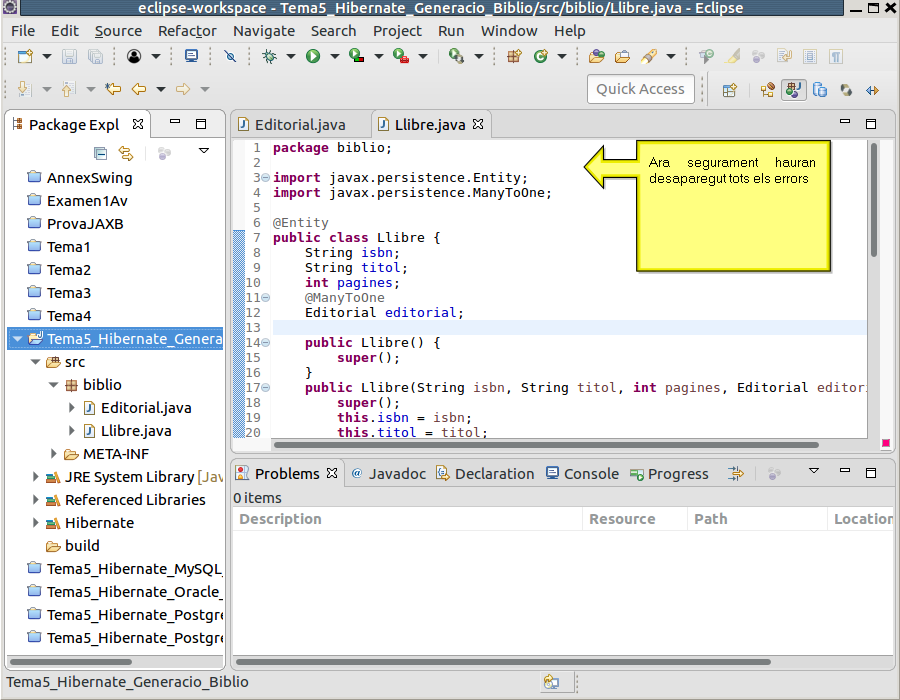The height and width of the screenshot is (700, 900).
Task: Open the New wizard dropdown arrow
Action: point(47,56)
